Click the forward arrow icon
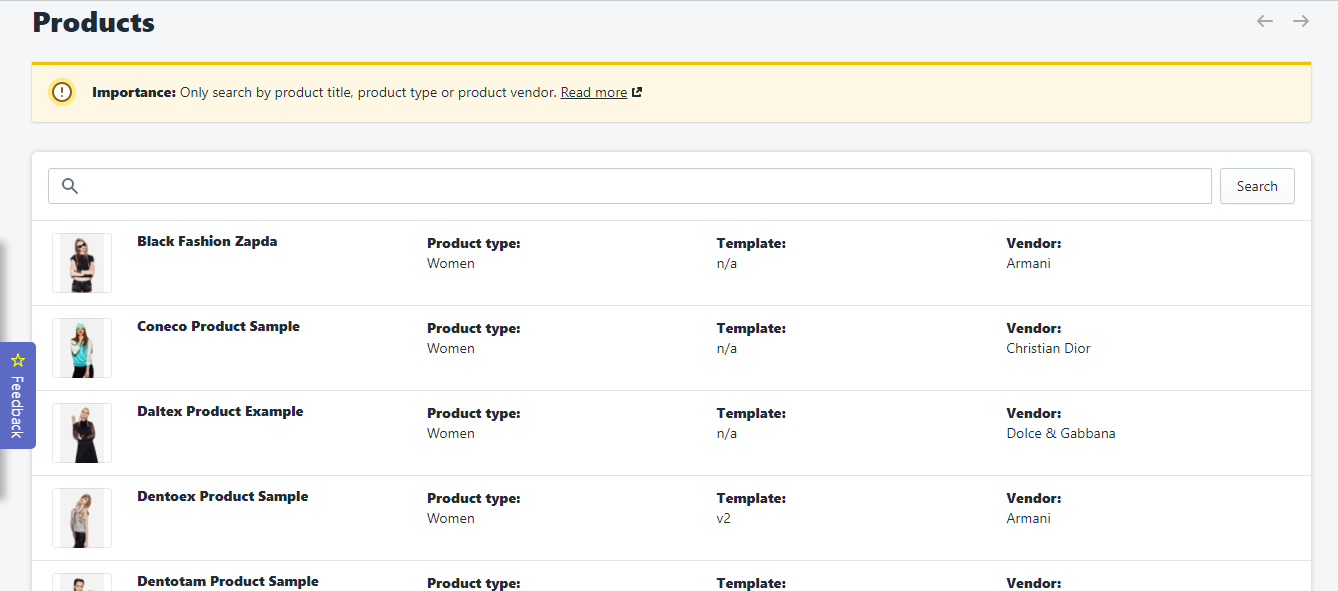Screen dimensions: 1338x591 tap(1301, 21)
